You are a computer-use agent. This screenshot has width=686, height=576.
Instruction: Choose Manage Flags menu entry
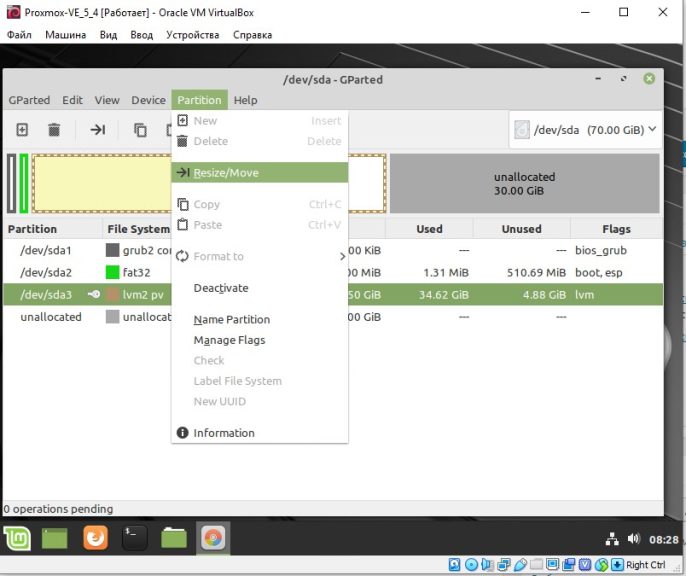(x=260, y=340)
